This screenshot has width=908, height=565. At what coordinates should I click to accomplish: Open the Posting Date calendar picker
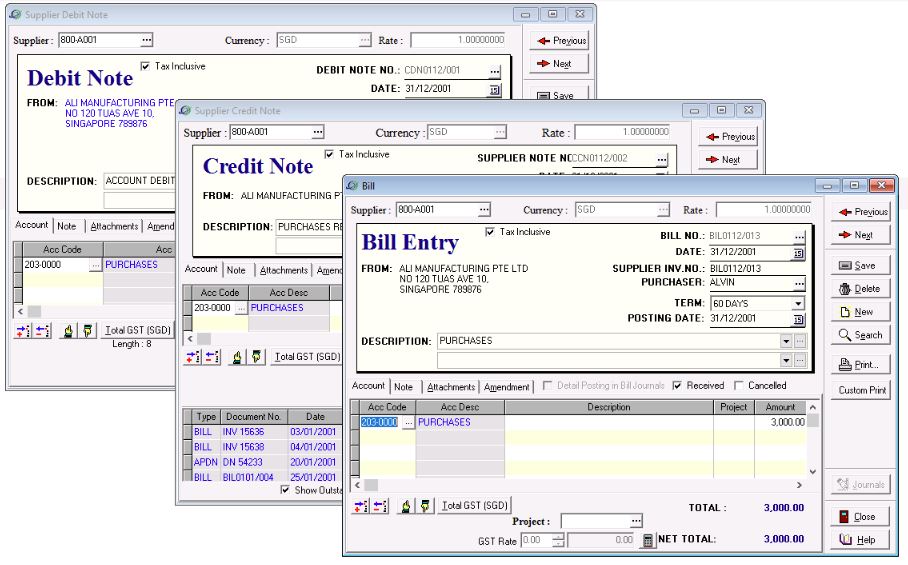(798, 319)
